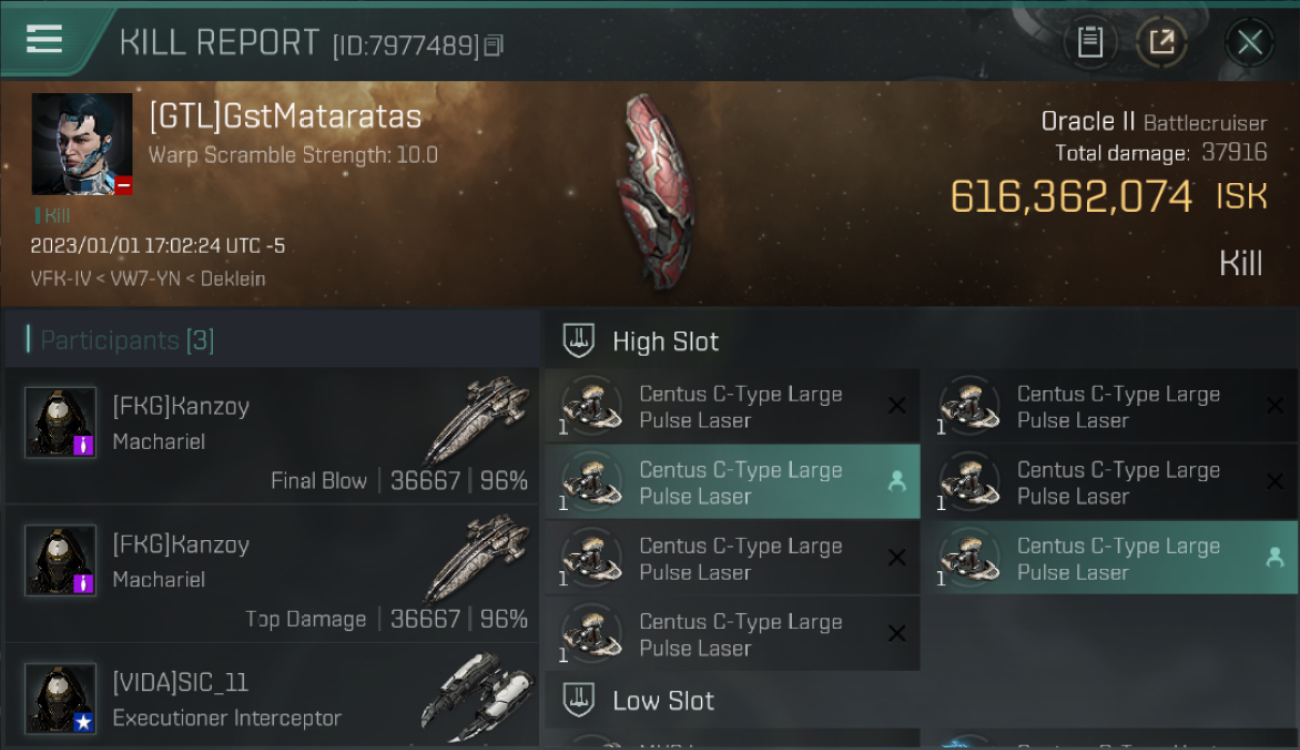Close the kill report window
1300x750 pixels.
(1249, 42)
